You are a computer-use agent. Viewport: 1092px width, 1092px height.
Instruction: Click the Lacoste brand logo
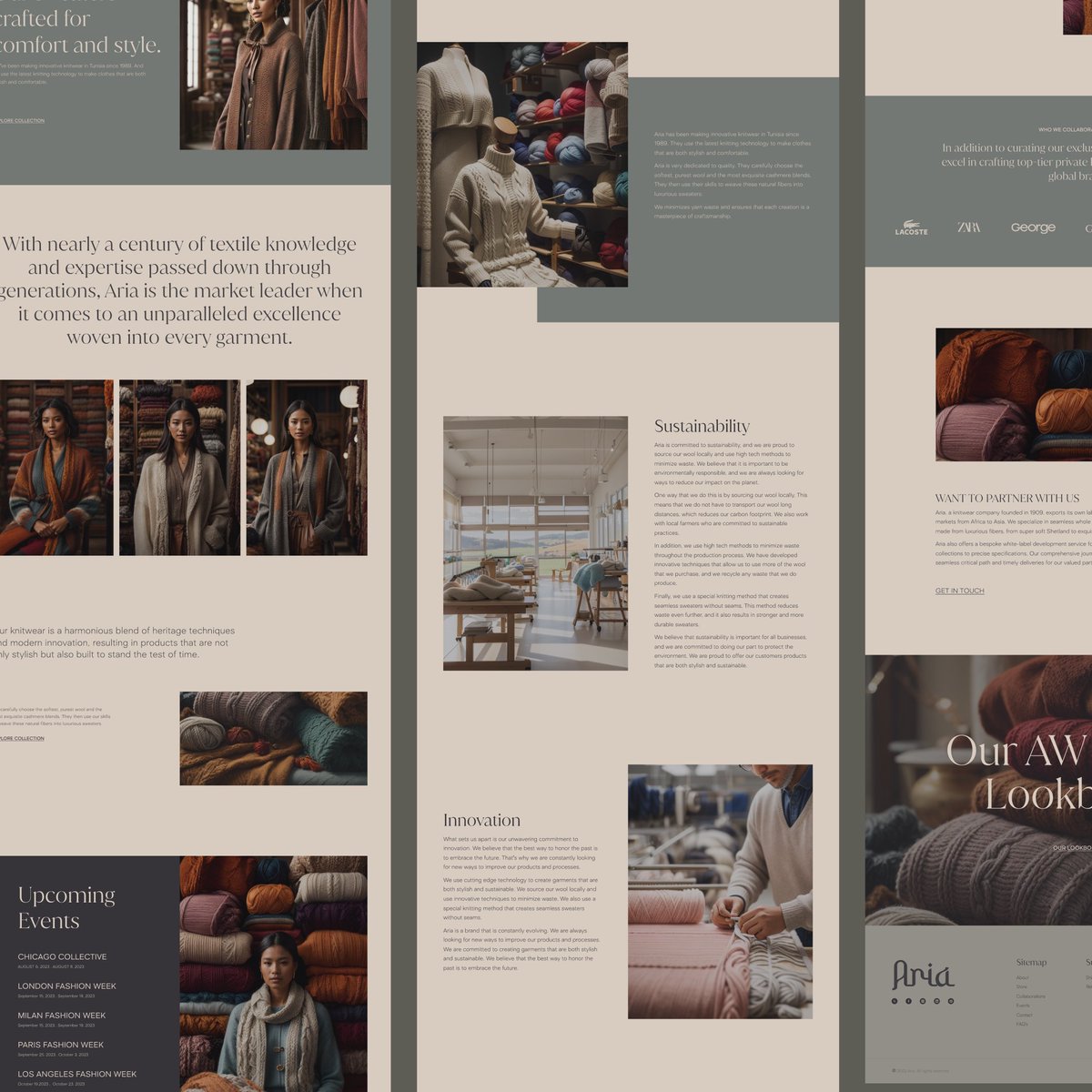[x=911, y=228]
